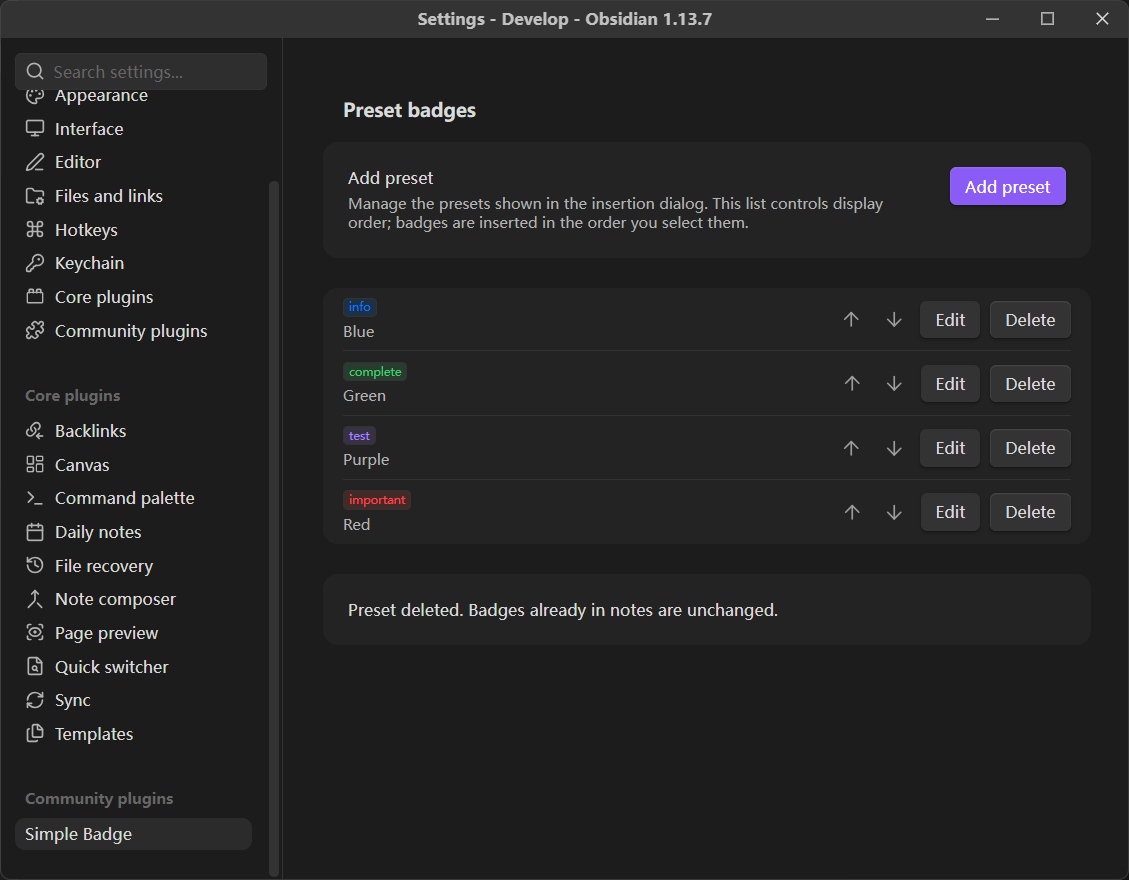Move the important badge preset up

click(x=851, y=511)
